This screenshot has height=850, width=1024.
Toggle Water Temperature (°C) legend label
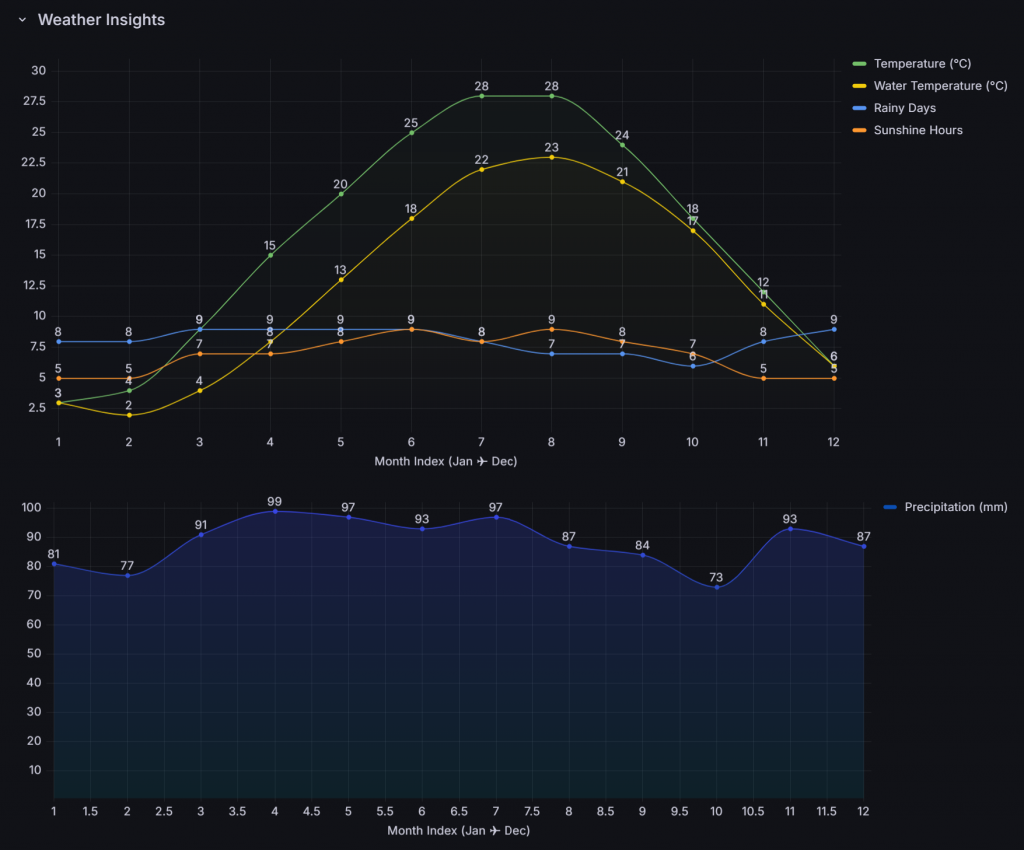940,86
